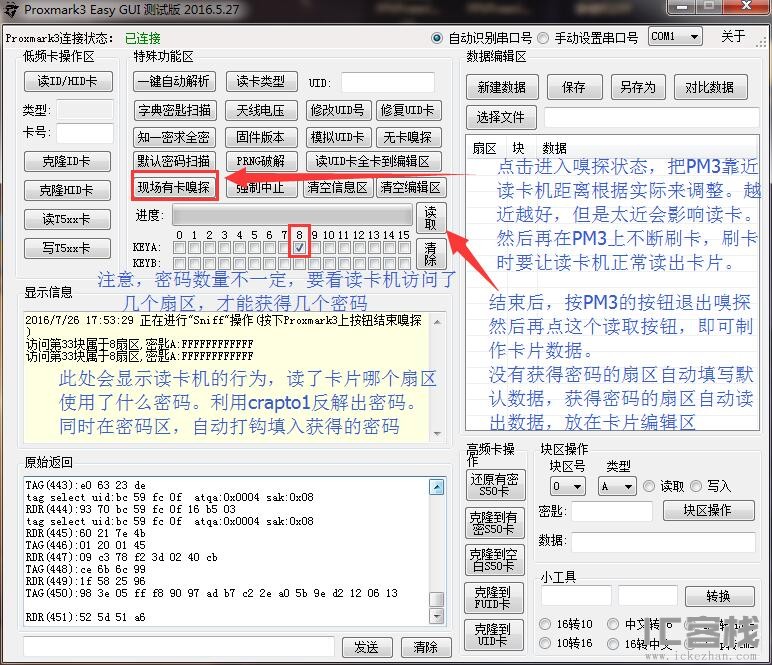The image size is (772, 665).
Task: Click the 写T5xx卡 button
Action: [x=67, y=248]
